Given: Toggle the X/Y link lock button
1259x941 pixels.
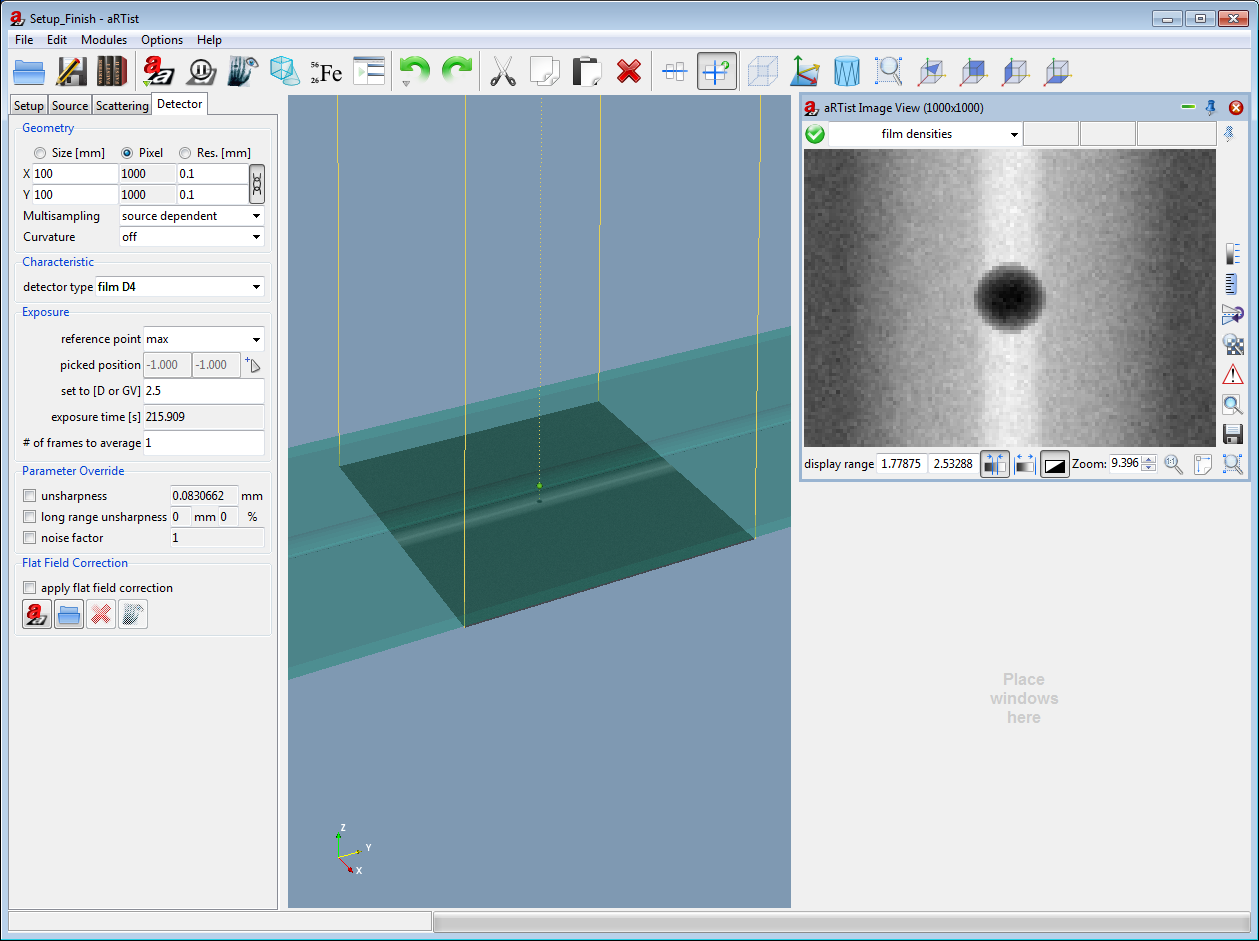Looking at the screenshot, I should coord(257,184).
